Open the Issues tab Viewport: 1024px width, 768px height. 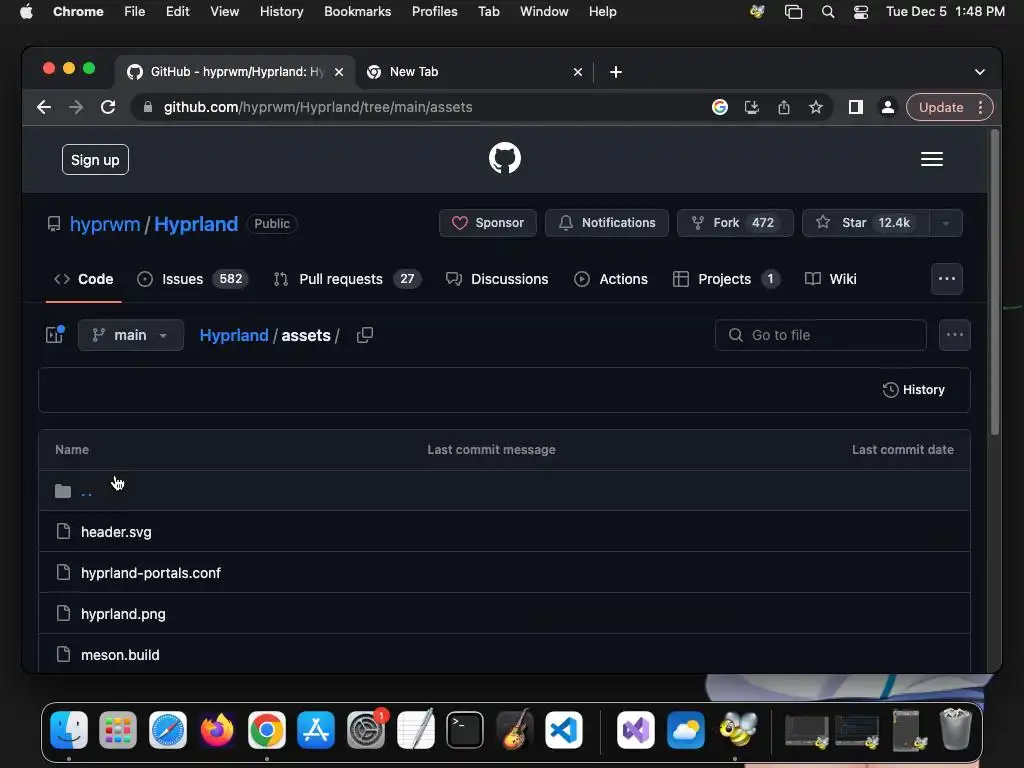point(192,279)
